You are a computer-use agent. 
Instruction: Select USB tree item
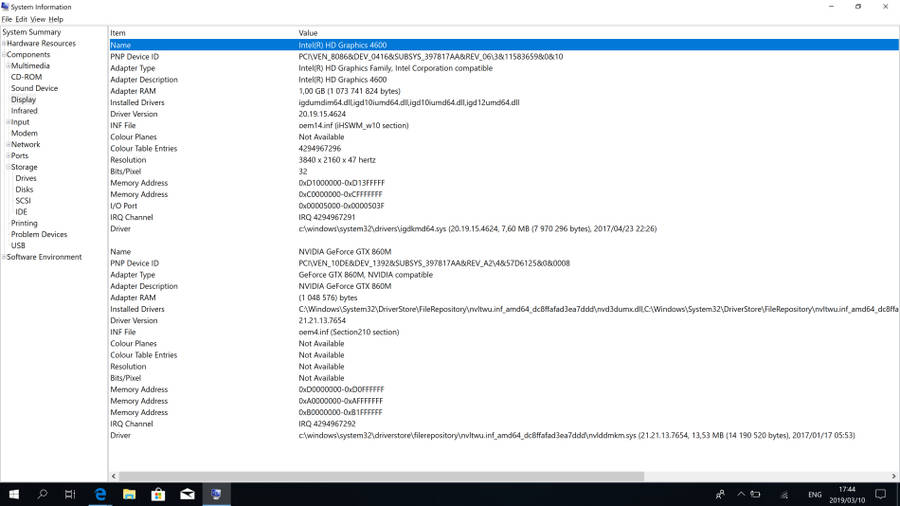point(18,246)
